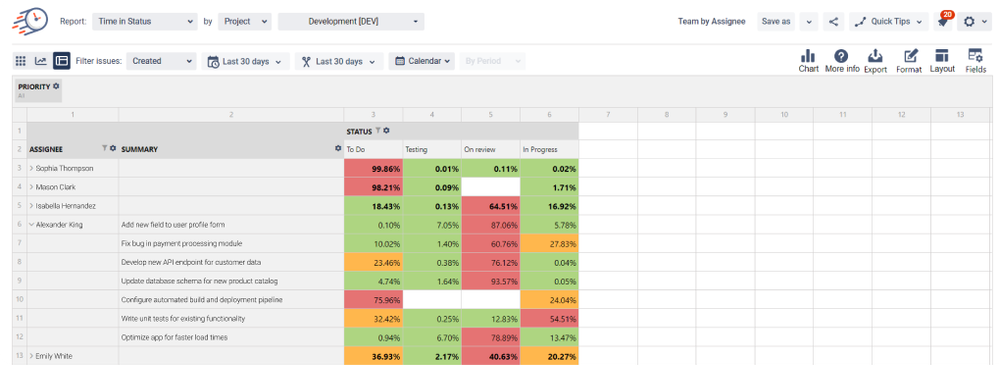
Task: Collapse the Alexander King row
Action: click(x=31, y=225)
